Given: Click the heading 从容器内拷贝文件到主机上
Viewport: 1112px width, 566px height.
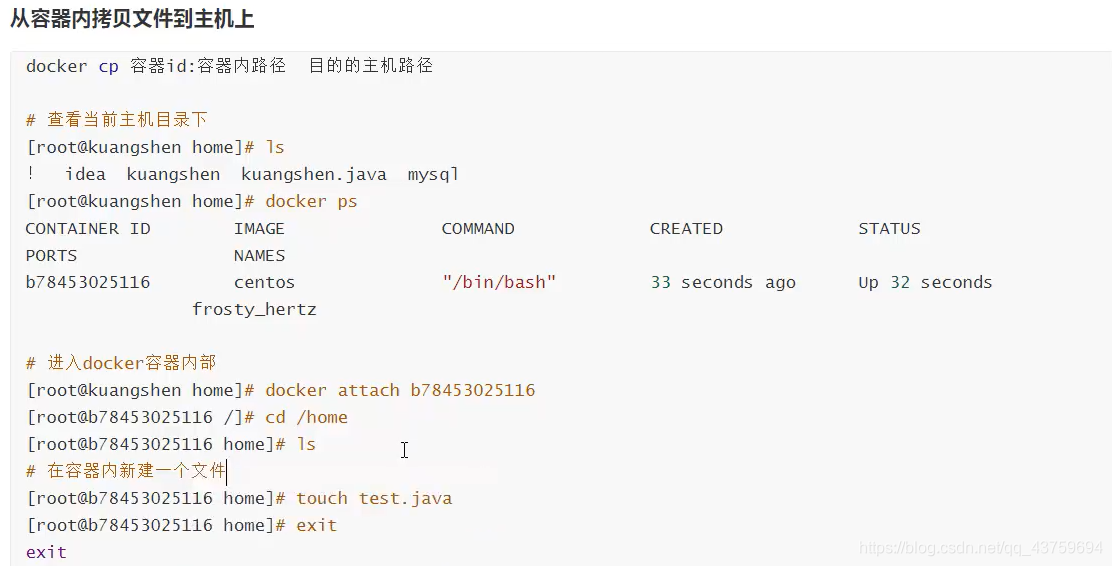Looking at the screenshot, I should 132,18.
